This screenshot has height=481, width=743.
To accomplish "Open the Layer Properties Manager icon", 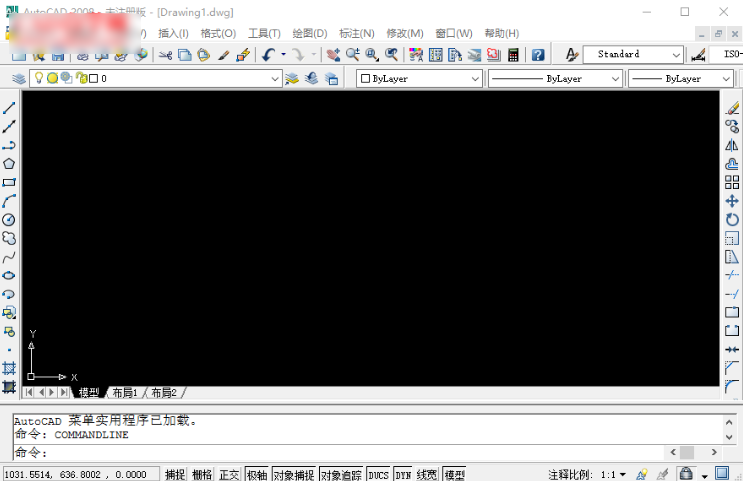I will (x=18, y=79).
